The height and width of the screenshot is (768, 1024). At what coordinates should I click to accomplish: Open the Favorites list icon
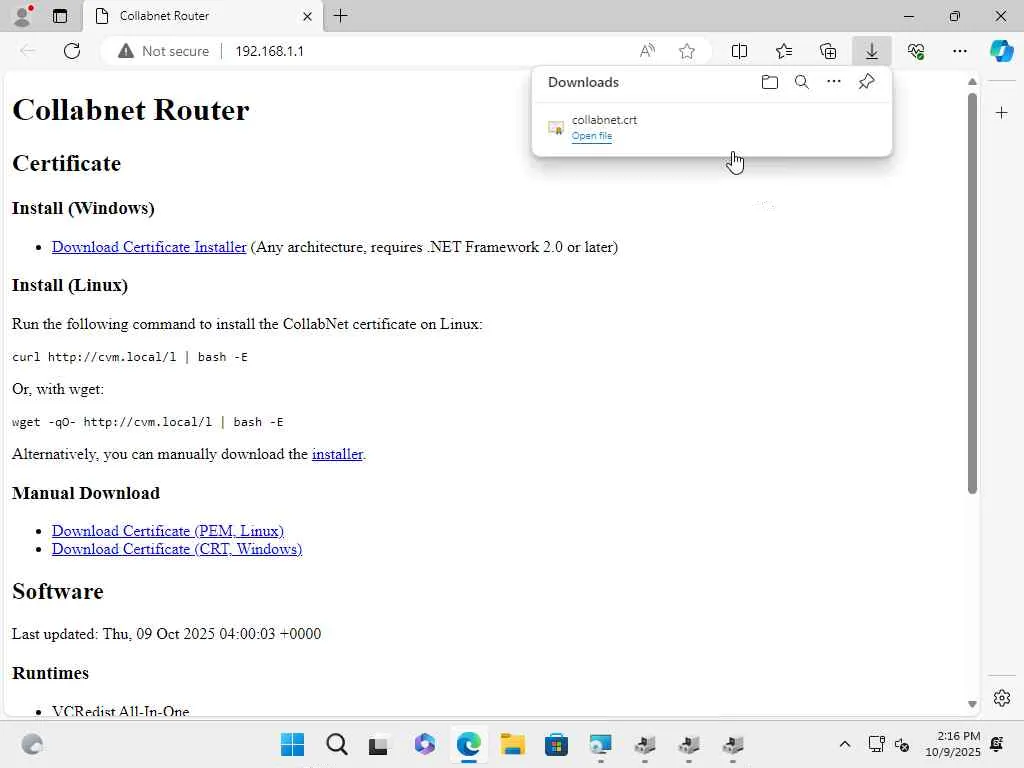point(784,51)
